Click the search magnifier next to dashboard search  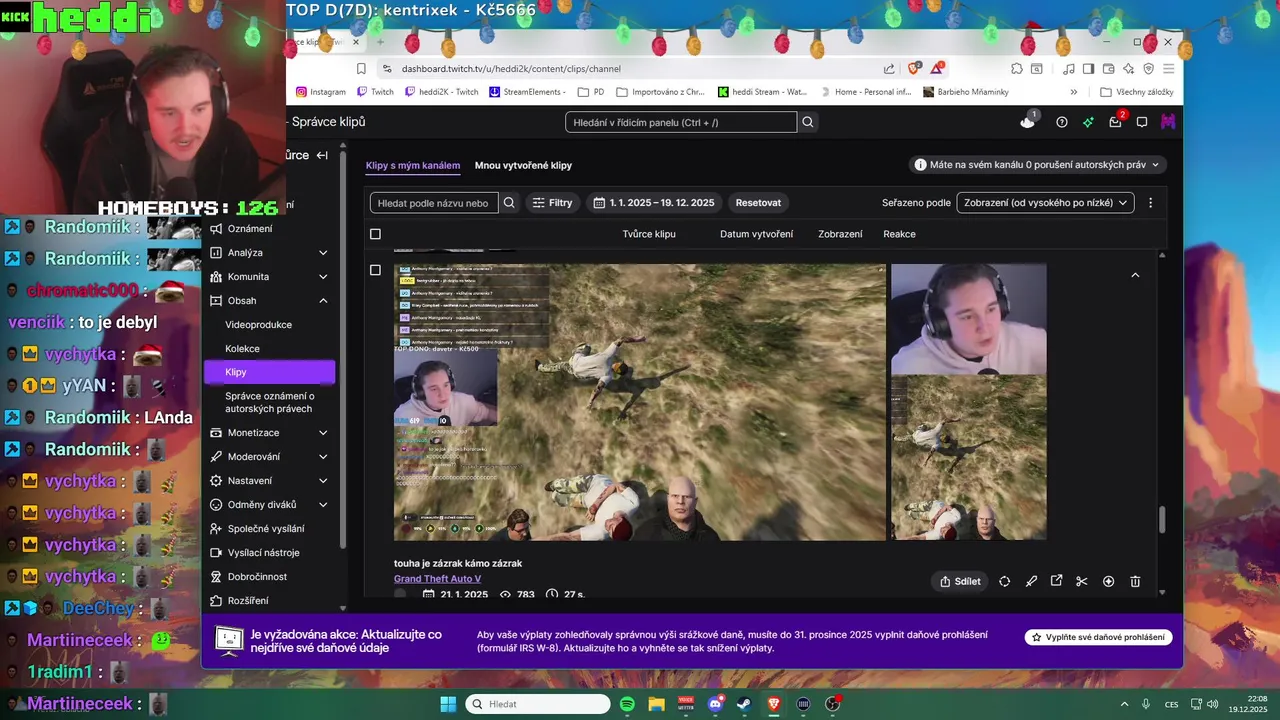[x=808, y=122]
